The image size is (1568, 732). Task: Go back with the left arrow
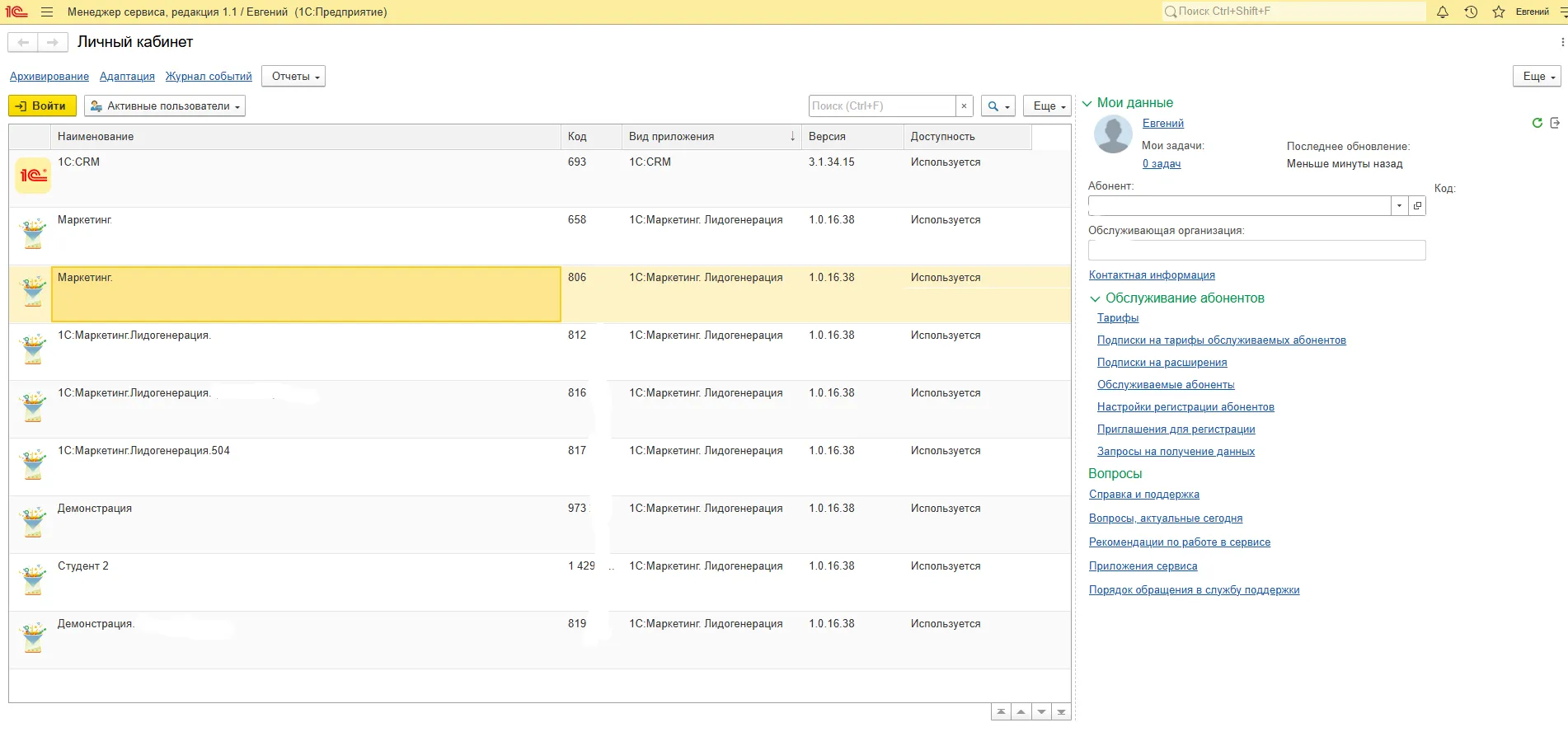[23, 42]
